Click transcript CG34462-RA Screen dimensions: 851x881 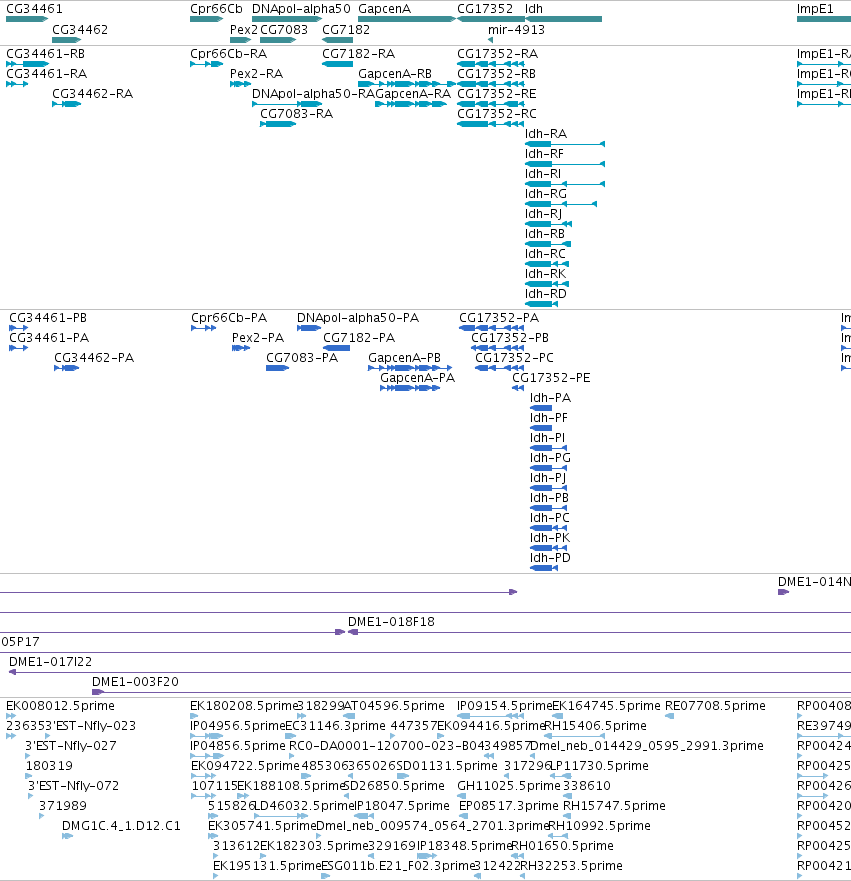click(x=67, y=104)
